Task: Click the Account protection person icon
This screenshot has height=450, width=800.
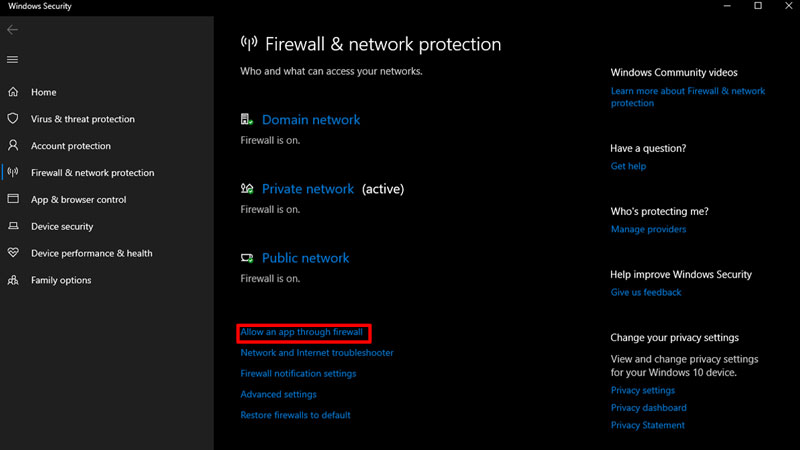Action: click(x=13, y=146)
